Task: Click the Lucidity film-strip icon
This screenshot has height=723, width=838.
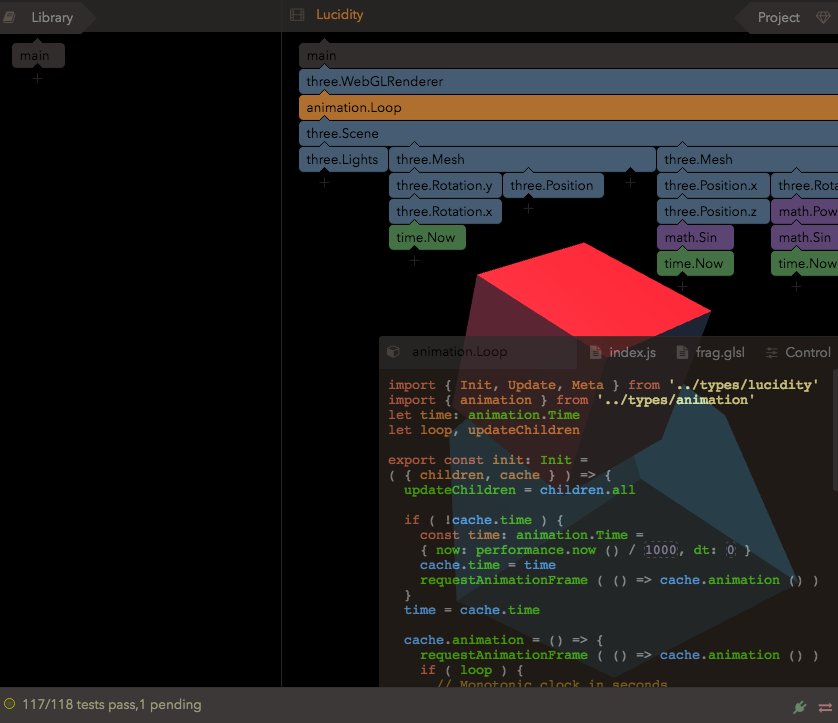Action: point(297,15)
